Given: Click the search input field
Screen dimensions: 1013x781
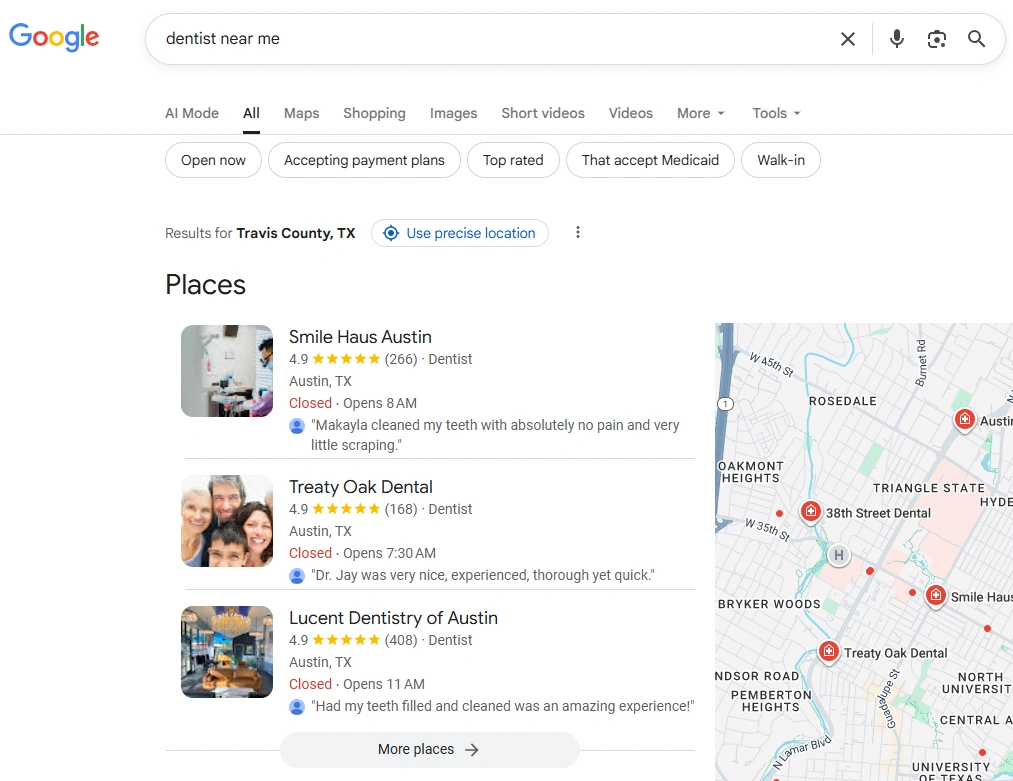Looking at the screenshot, I should (490, 39).
